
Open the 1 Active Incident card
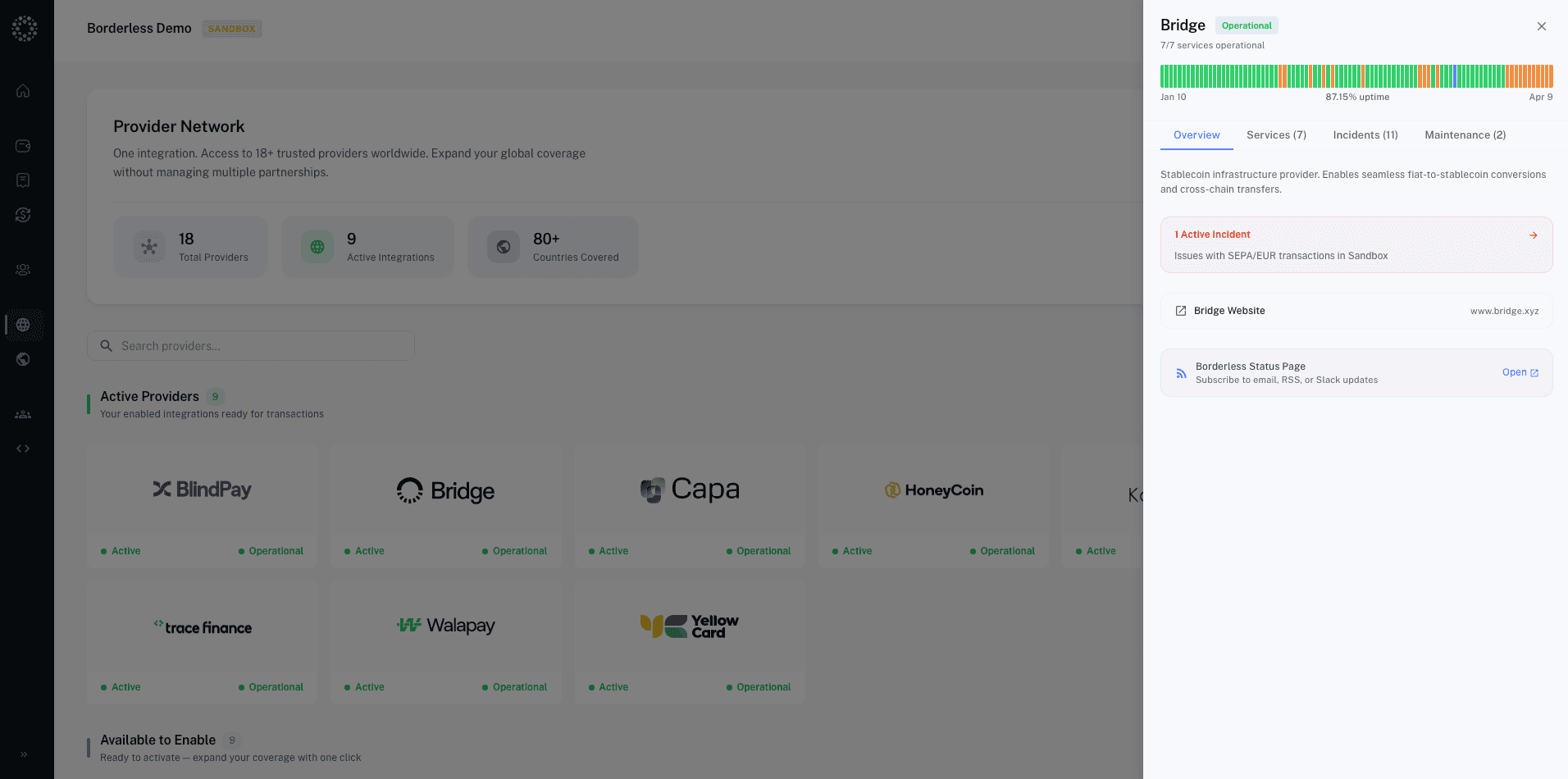[1356, 244]
